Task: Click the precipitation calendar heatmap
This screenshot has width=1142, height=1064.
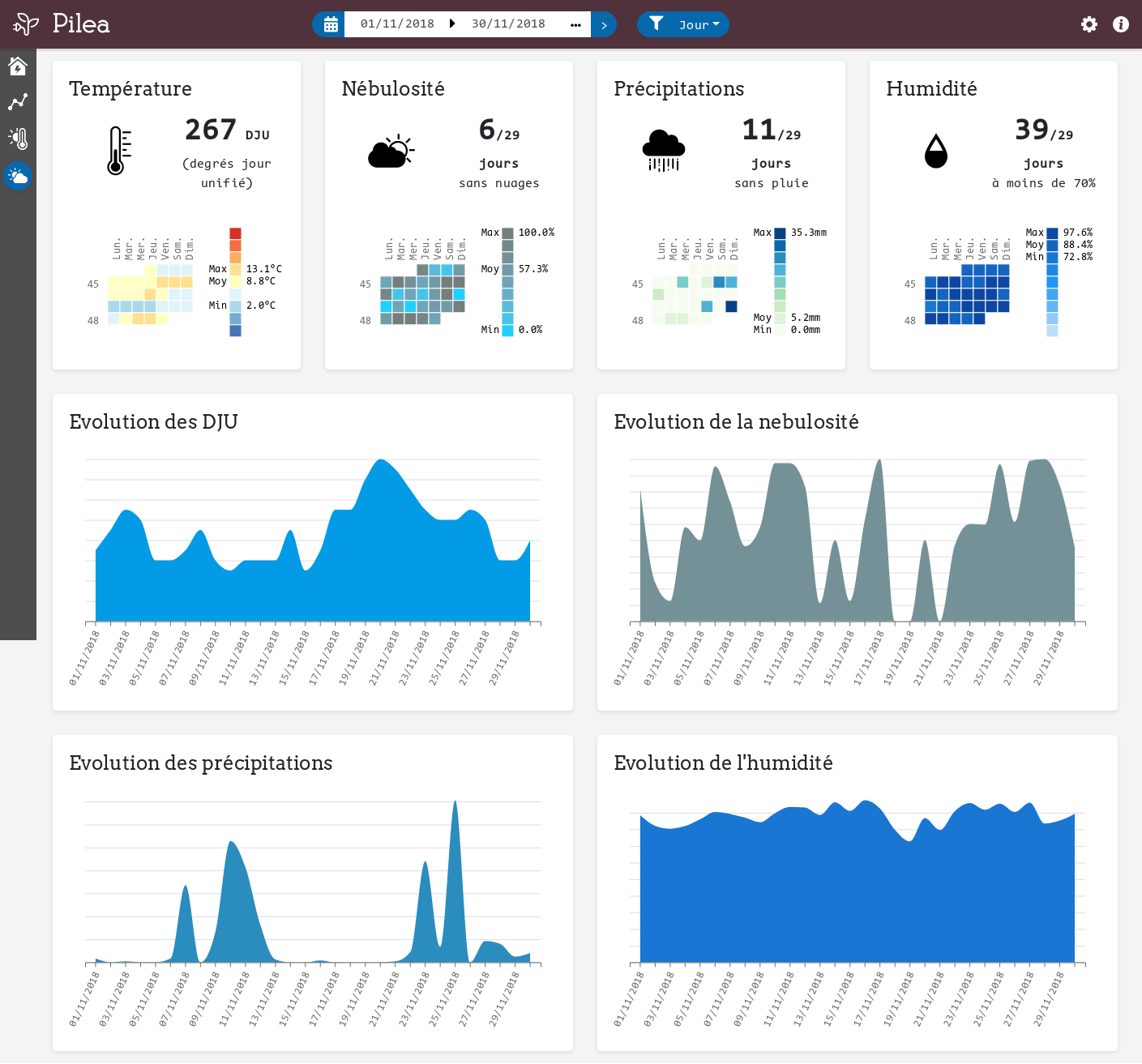Action: 695,294
